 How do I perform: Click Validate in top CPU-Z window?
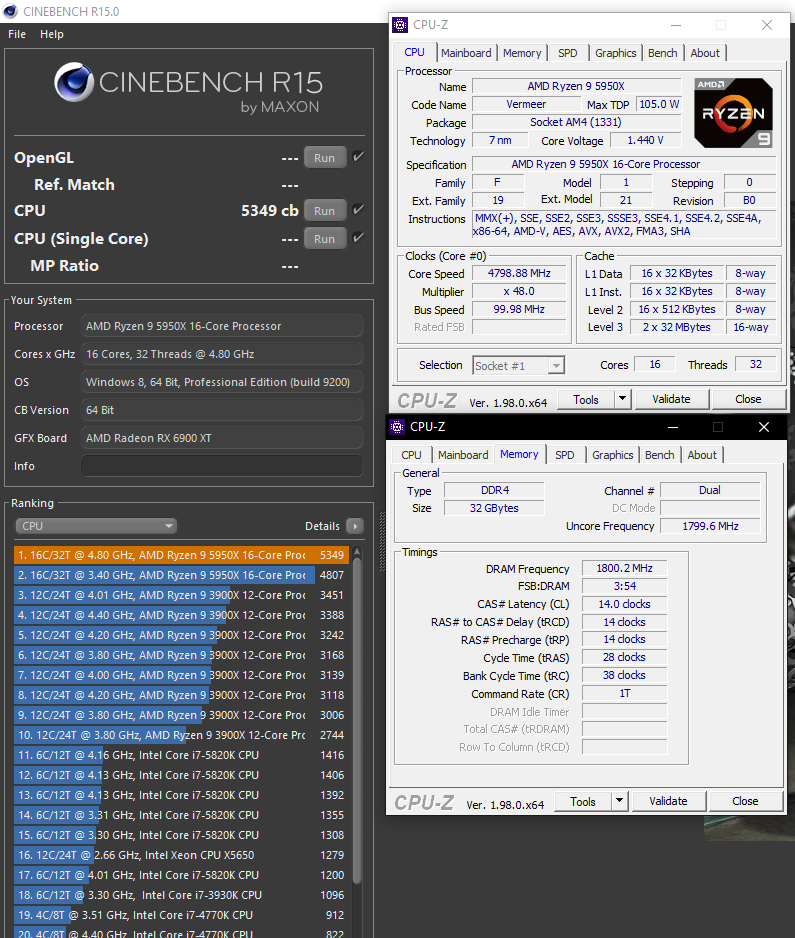pos(671,399)
